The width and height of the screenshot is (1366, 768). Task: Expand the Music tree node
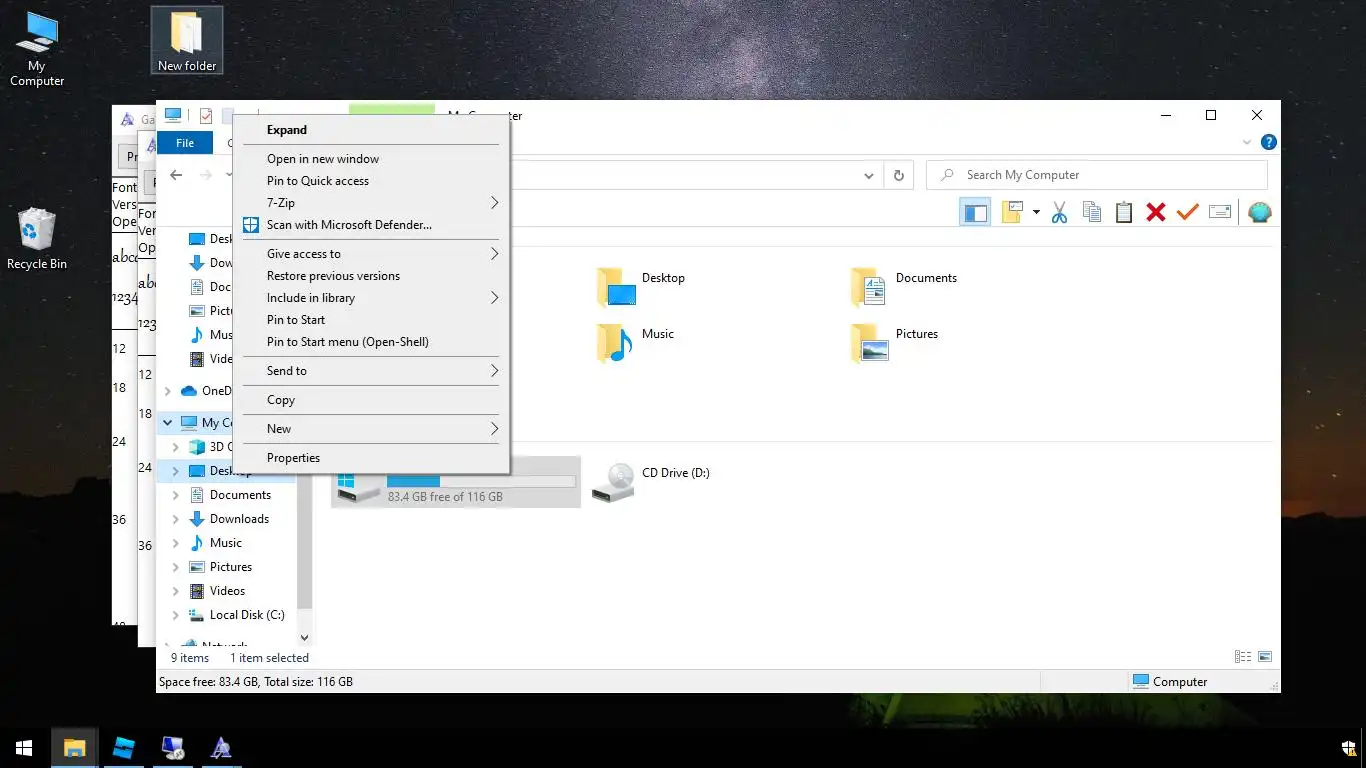pyautogui.click(x=176, y=543)
